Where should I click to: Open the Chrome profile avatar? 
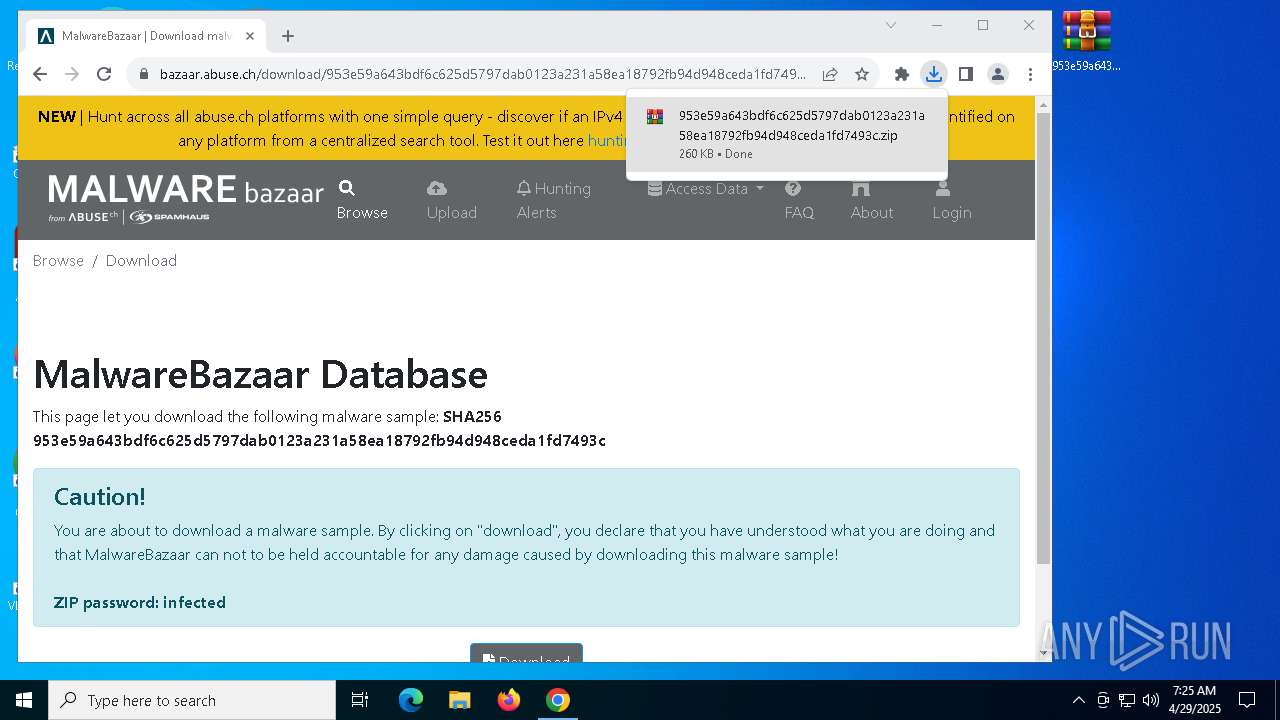pyautogui.click(x=998, y=74)
